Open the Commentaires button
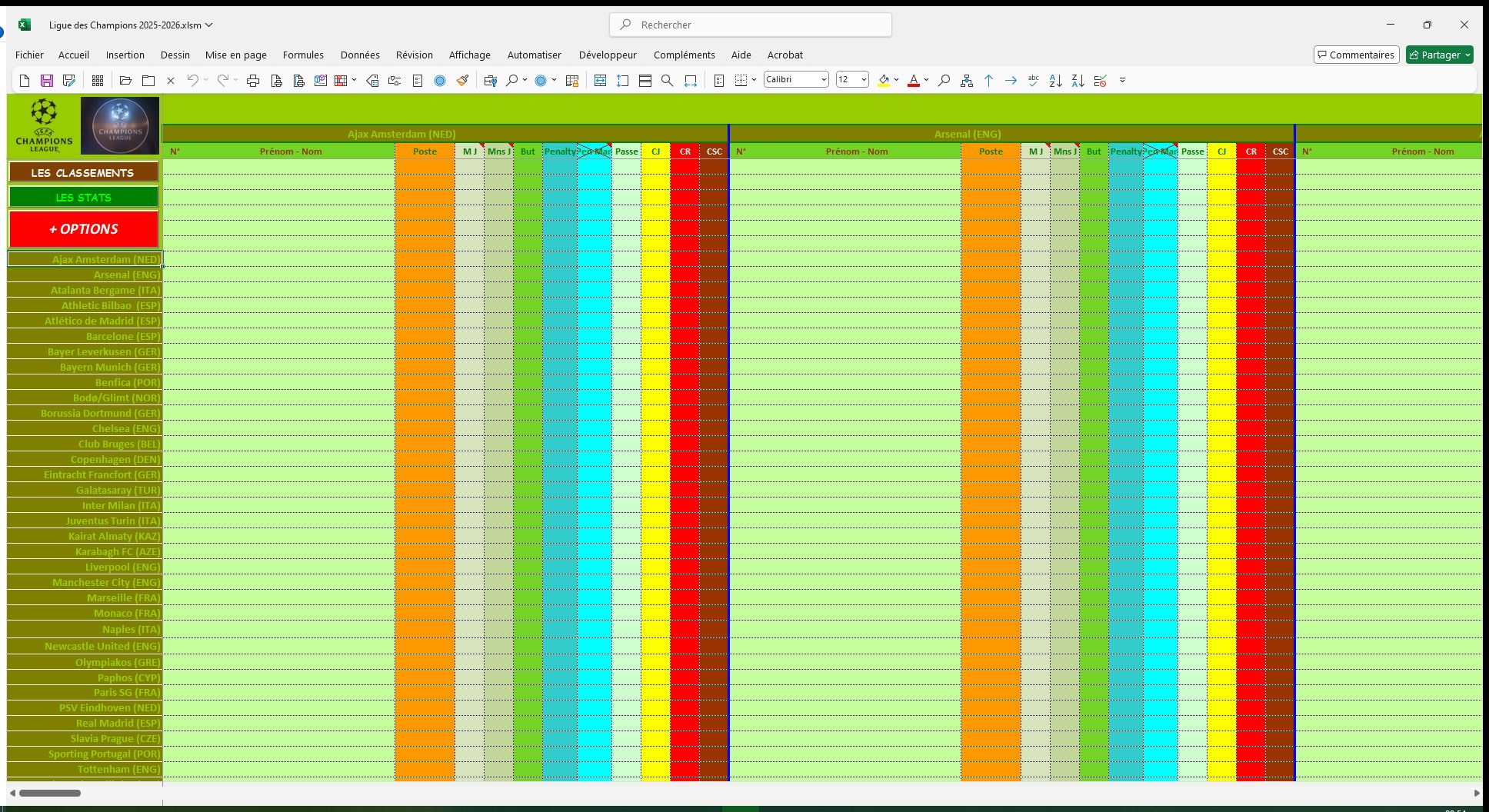 (1356, 55)
